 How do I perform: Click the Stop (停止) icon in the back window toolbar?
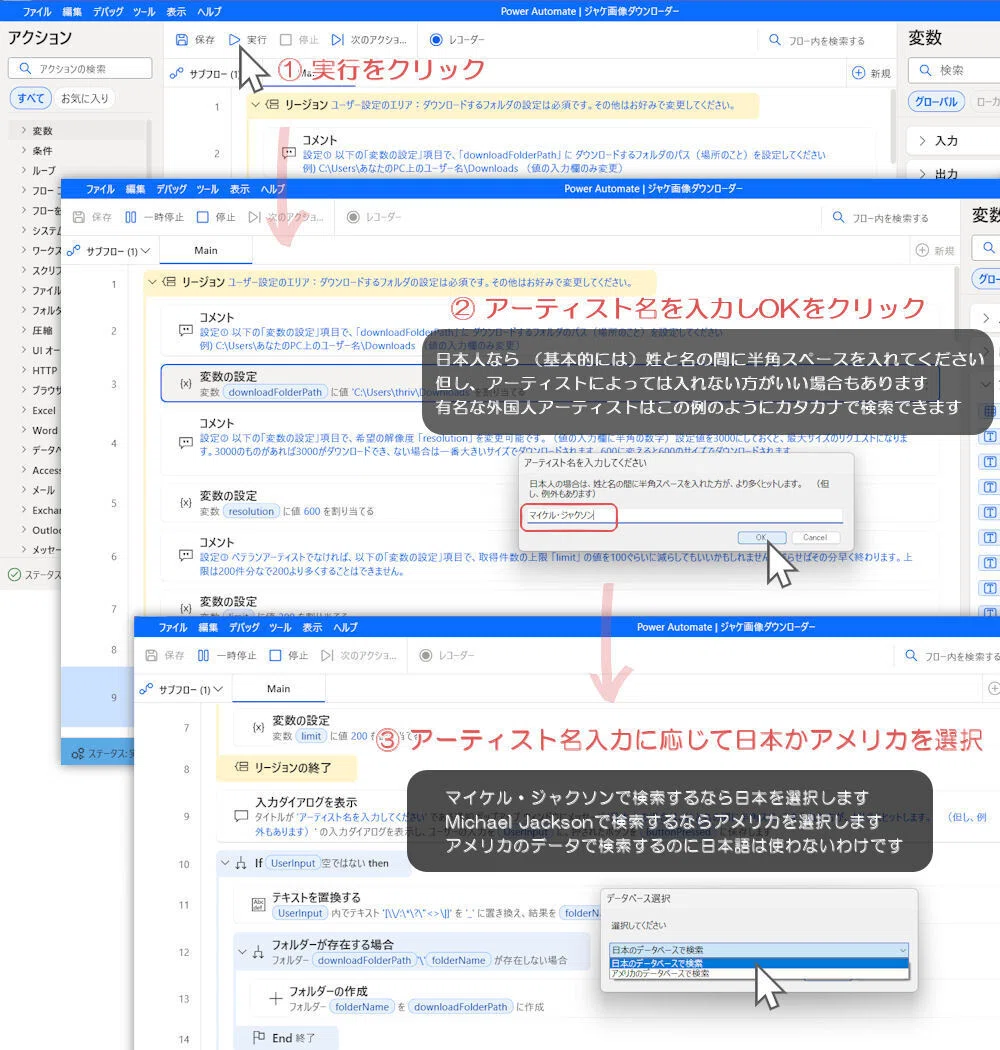(286, 40)
